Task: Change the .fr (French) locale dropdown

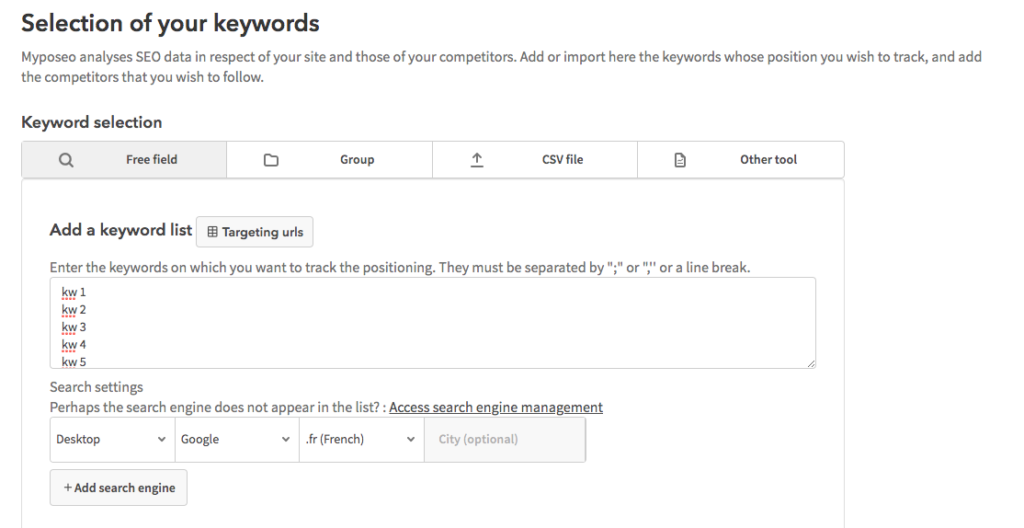Action: coord(362,439)
